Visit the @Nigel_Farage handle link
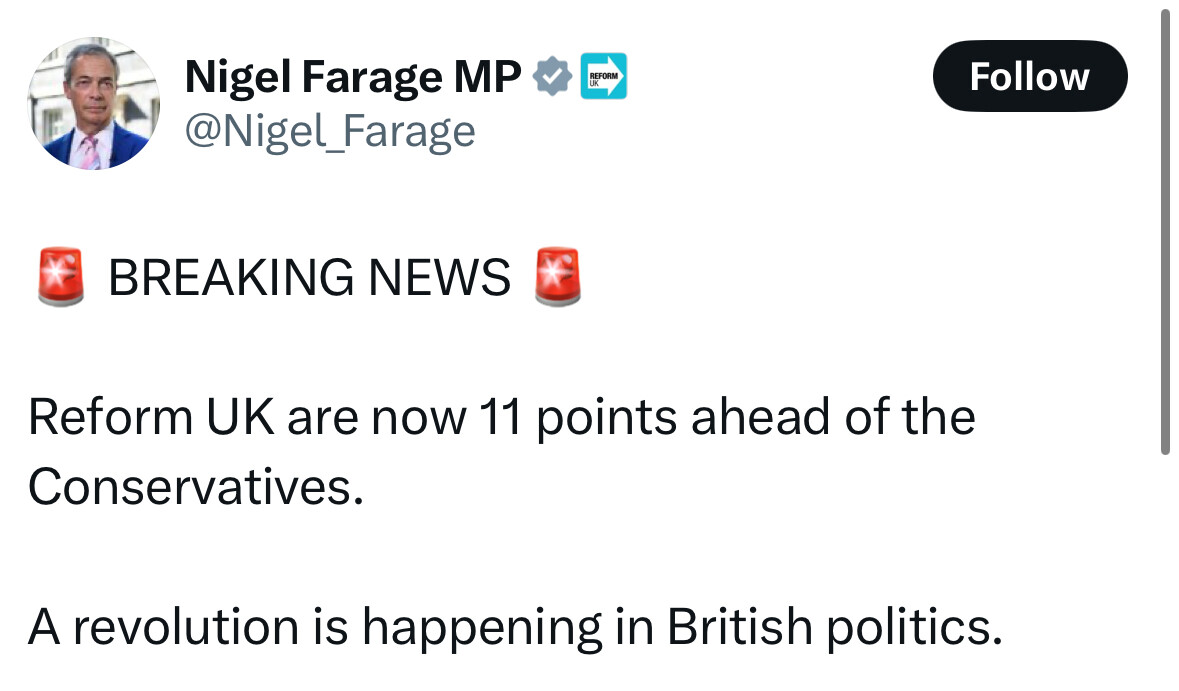 click(330, 131)
